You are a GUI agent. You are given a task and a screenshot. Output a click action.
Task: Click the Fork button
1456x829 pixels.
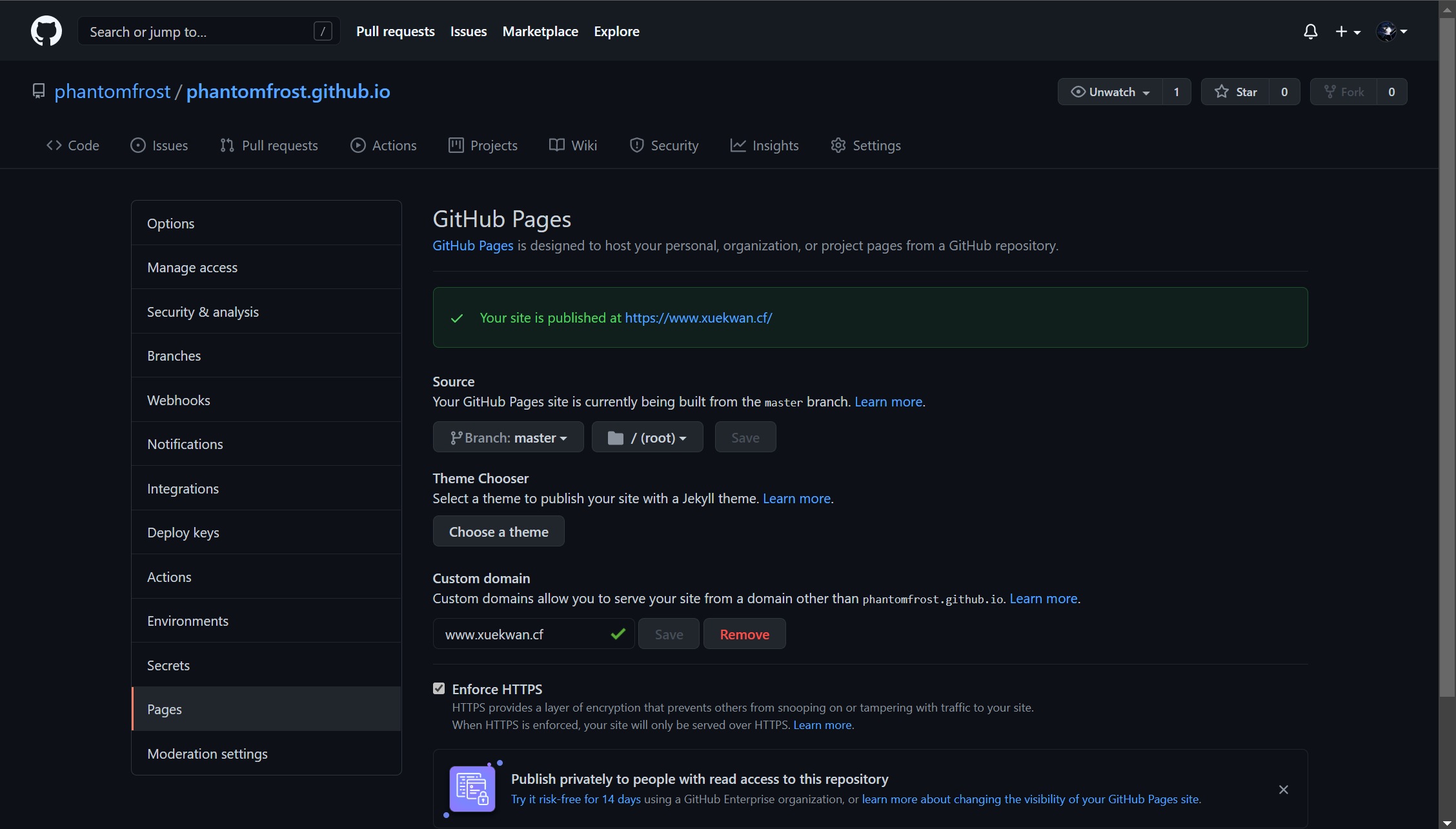(x=1344, y=92)
